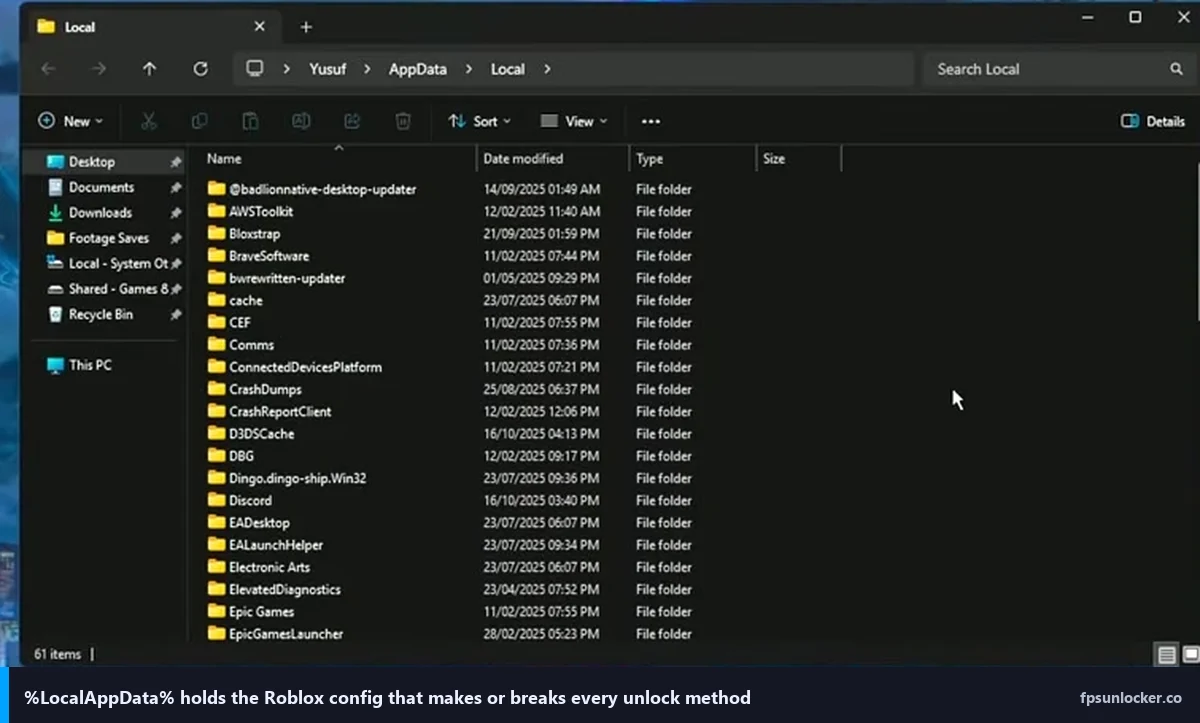This screenshot has width=1200, height=723.
Task: Expand chevron after AppData in address bar
Action: (469, 69)
